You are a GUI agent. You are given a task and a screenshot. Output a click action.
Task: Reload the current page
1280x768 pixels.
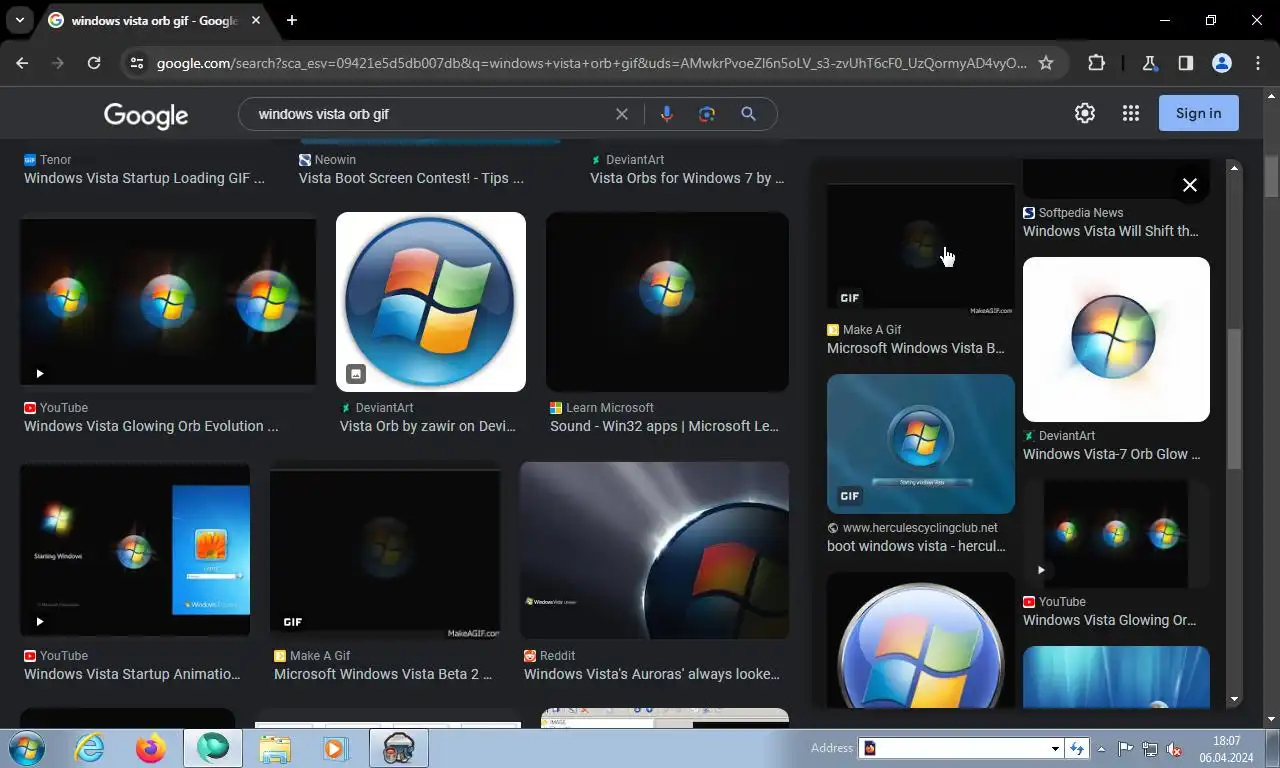click(94, 63)
